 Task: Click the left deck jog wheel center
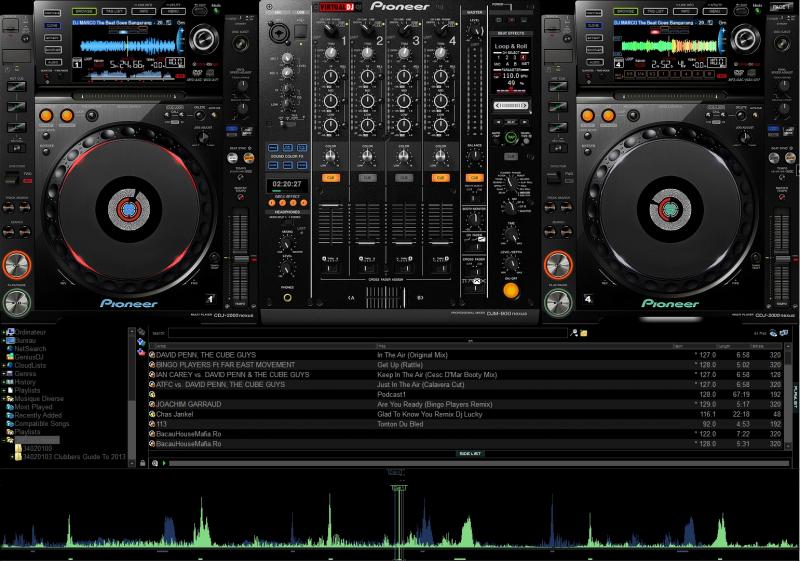tap(129, 210)
